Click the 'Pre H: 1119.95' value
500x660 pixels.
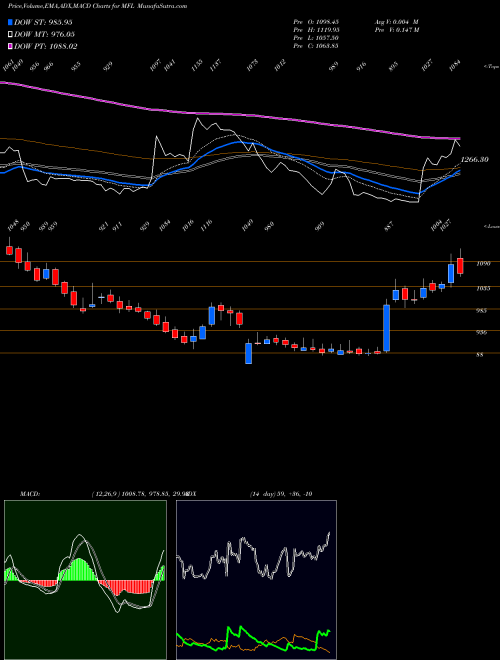[x=316, y=29]
